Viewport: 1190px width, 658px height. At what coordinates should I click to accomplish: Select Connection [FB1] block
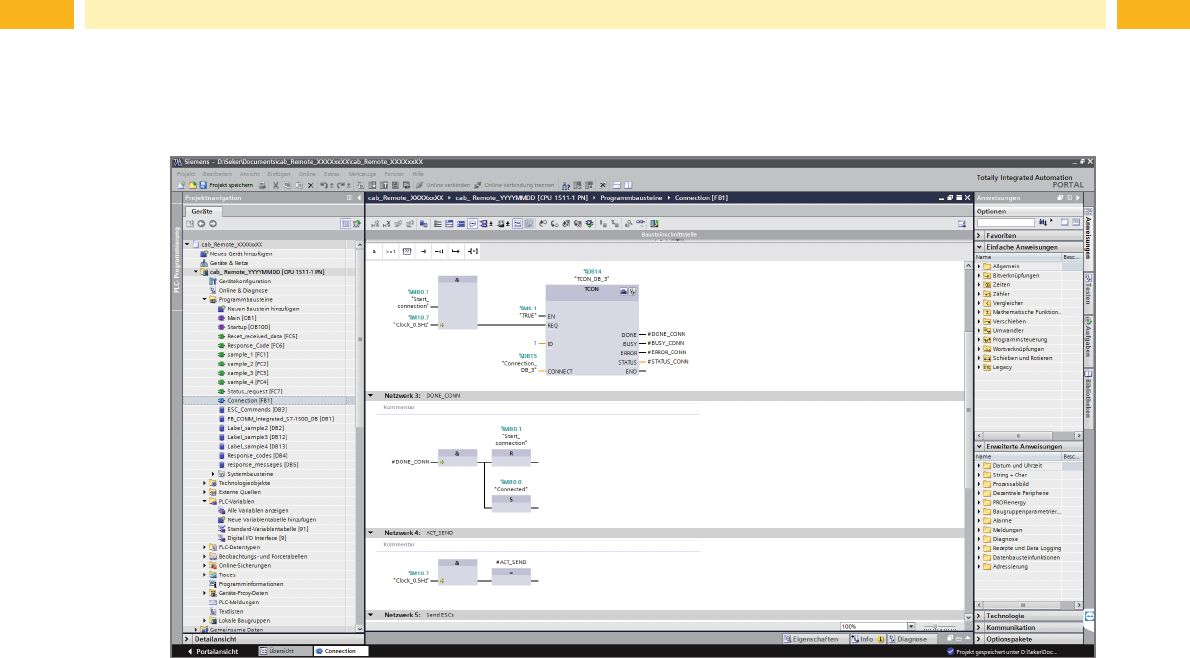[x=249, y=401]
